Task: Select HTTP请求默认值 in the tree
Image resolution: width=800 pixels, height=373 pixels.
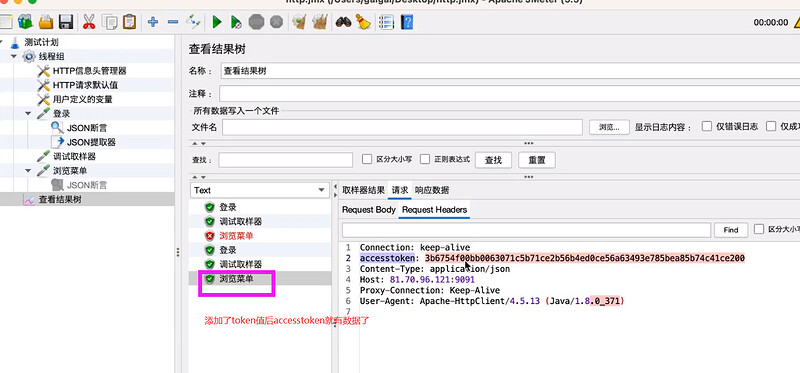Action: tap(85, 85)
